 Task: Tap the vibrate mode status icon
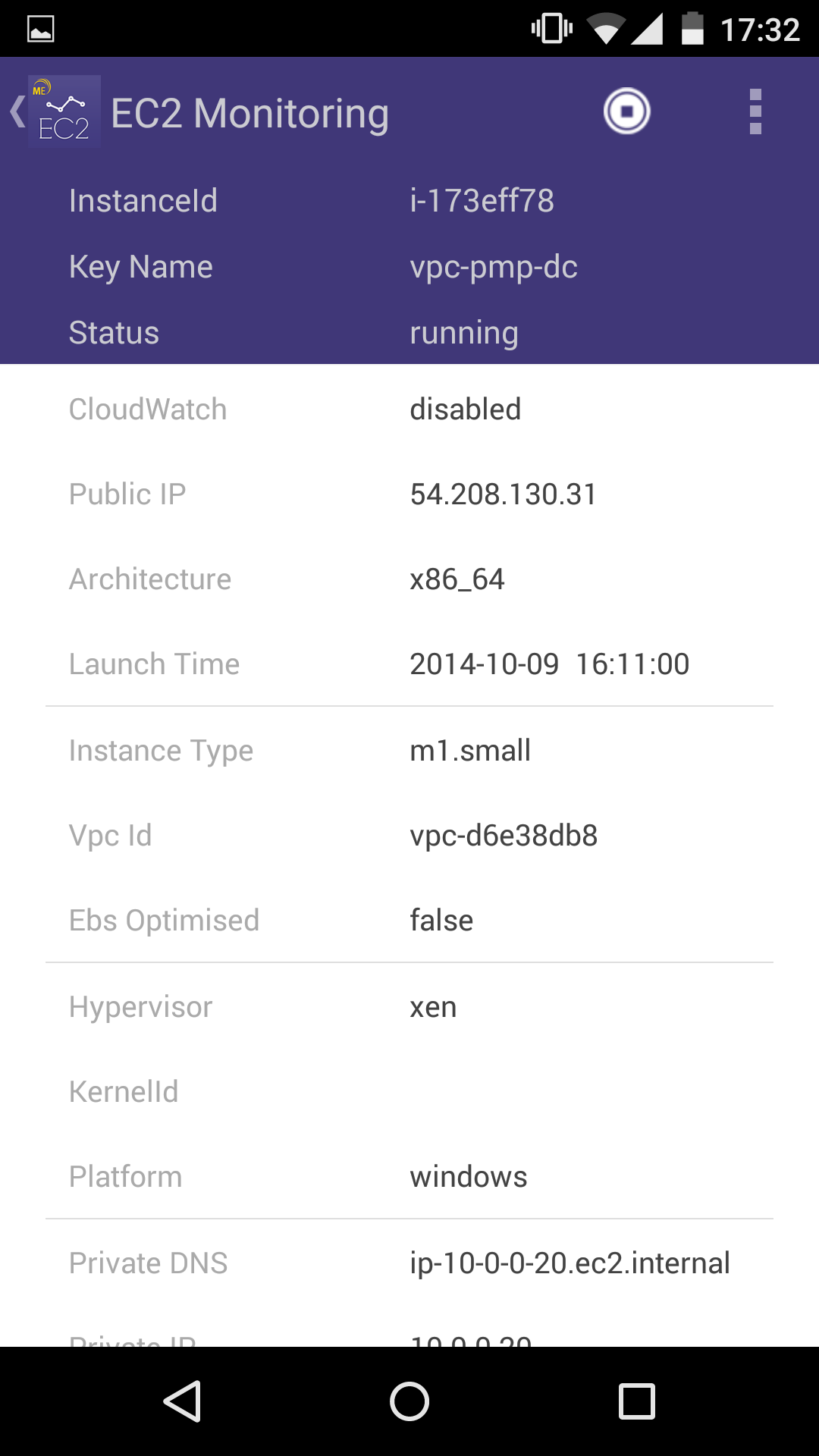(x=551, y=29)
